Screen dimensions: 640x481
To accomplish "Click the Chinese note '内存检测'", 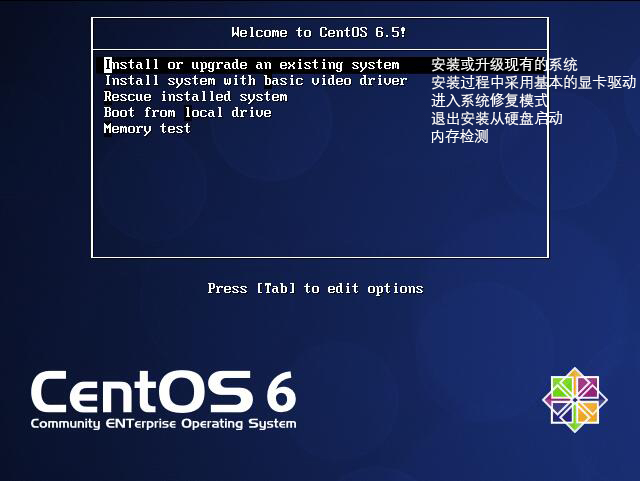I will pos(460,136).
